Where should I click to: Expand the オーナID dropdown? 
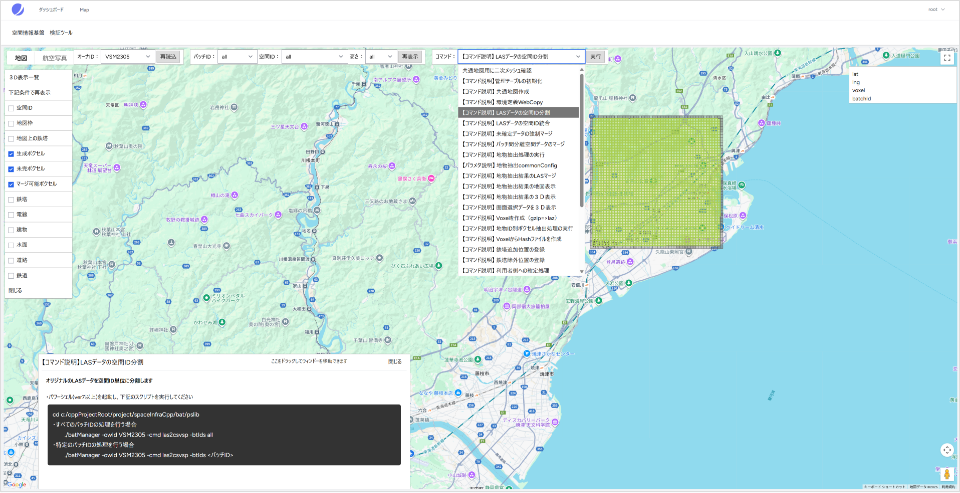pos(126,57)
